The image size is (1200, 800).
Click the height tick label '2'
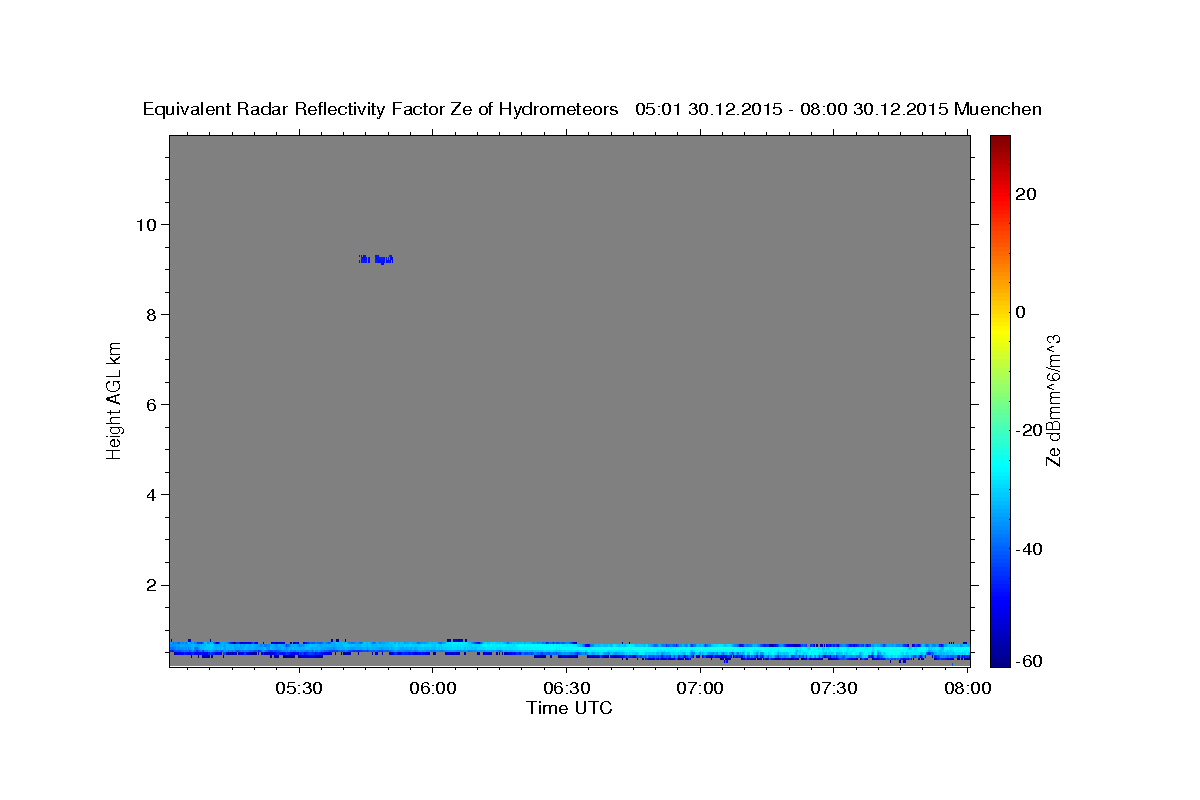151,585
